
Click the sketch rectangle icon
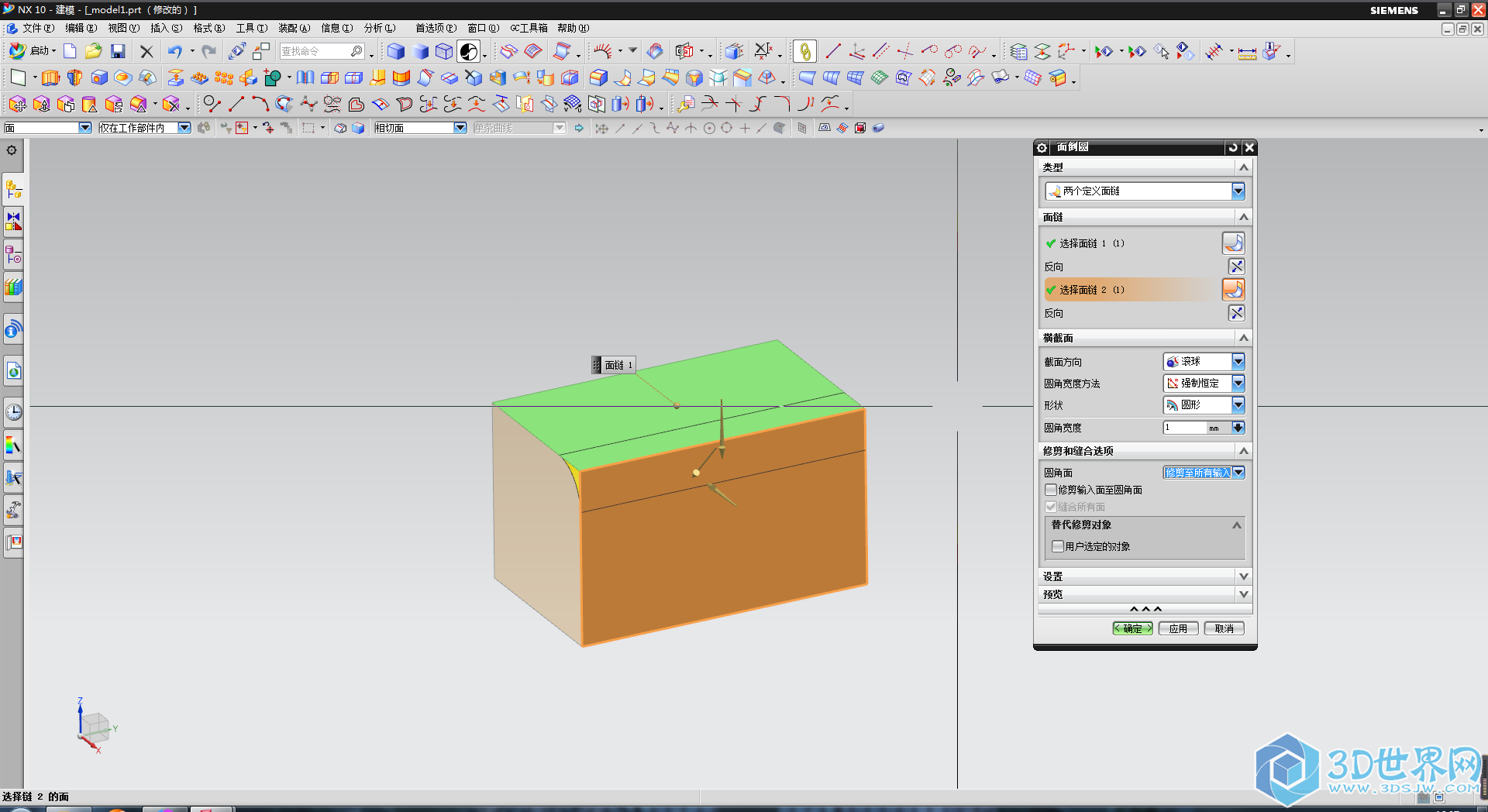(x=18, y=77)
